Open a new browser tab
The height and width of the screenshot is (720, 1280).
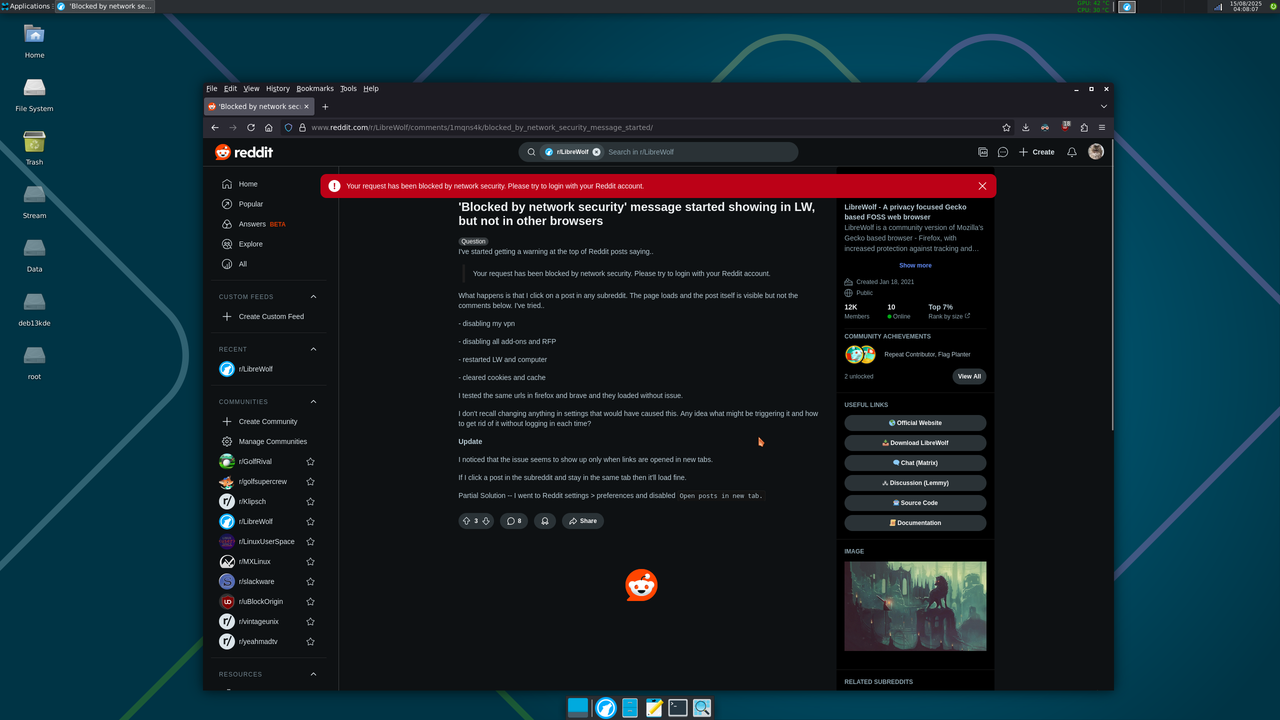(x=325, y=106)
